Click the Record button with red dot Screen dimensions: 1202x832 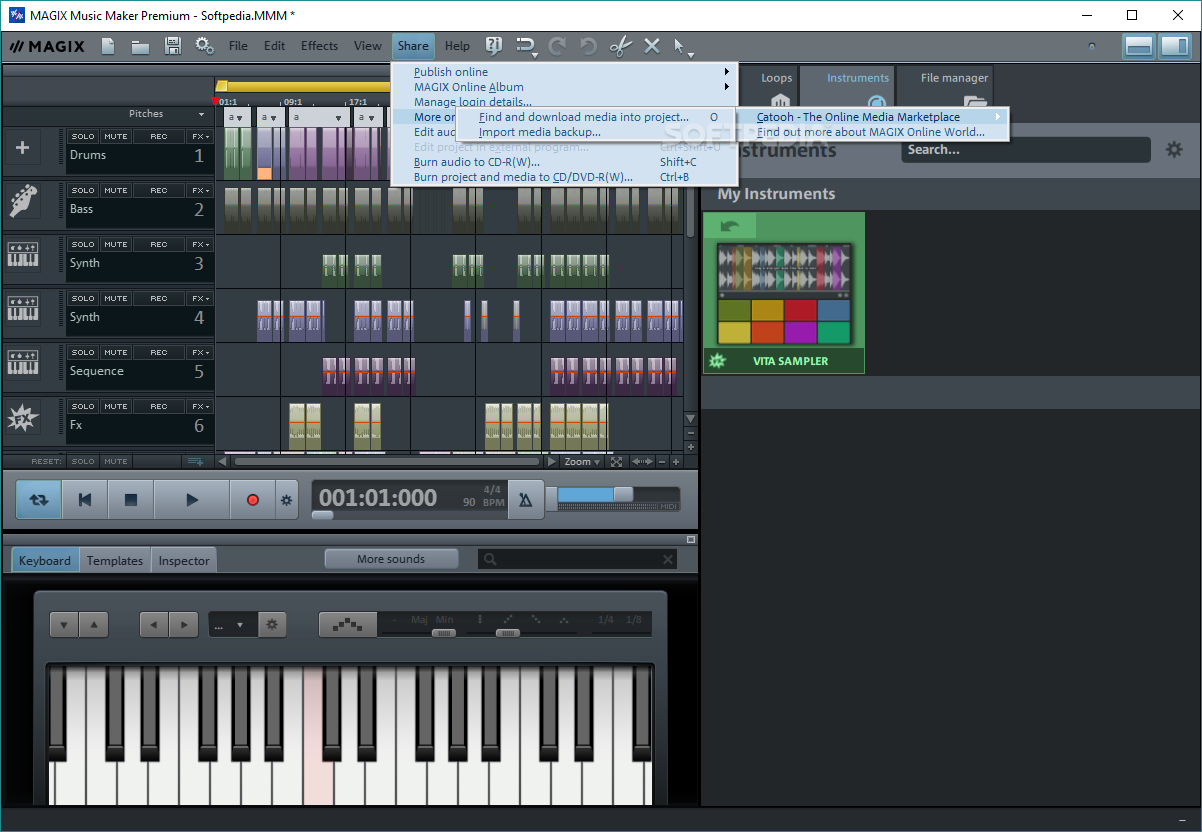(x=253, y=500)
